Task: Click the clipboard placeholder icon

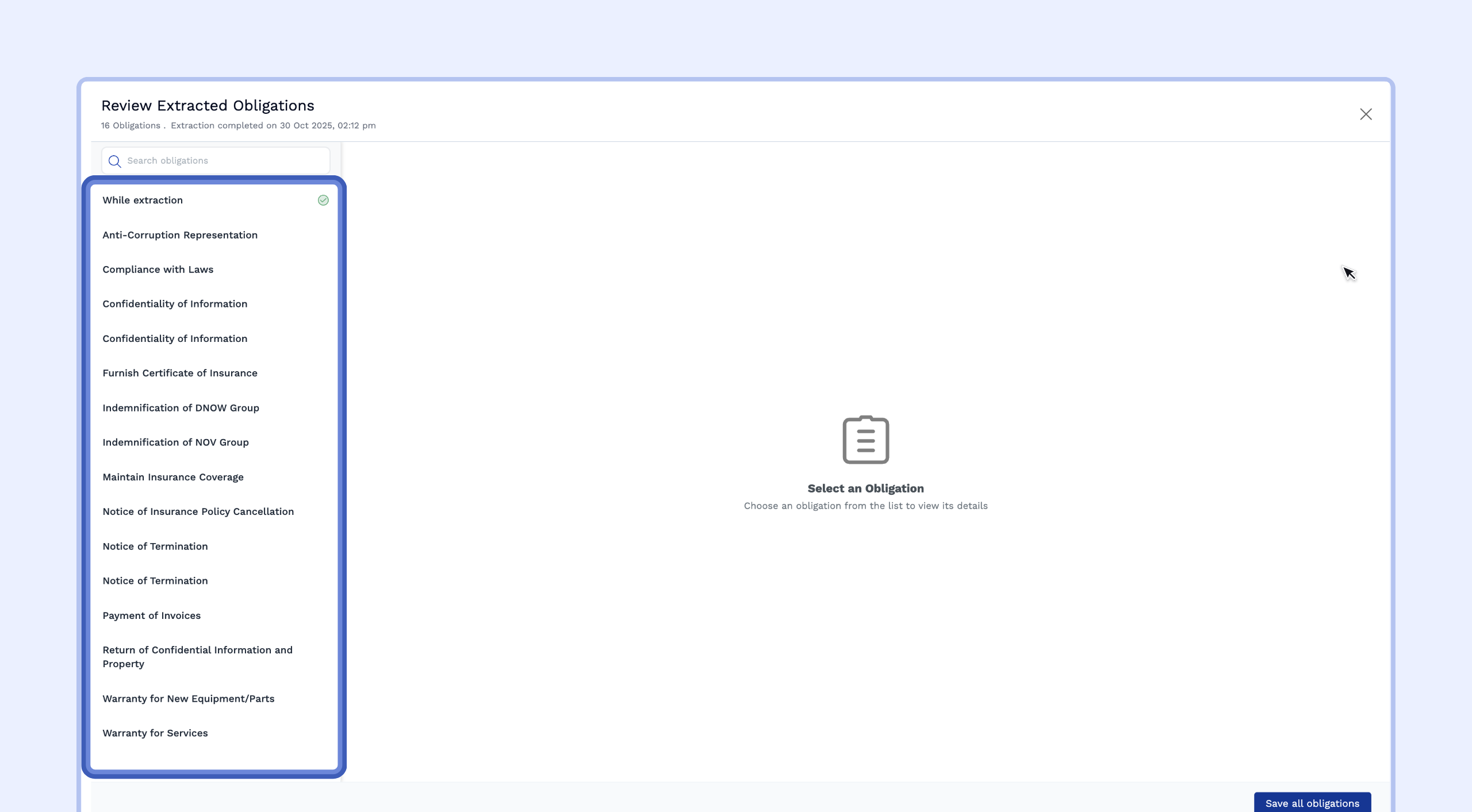Action: [x=865, y=440]
